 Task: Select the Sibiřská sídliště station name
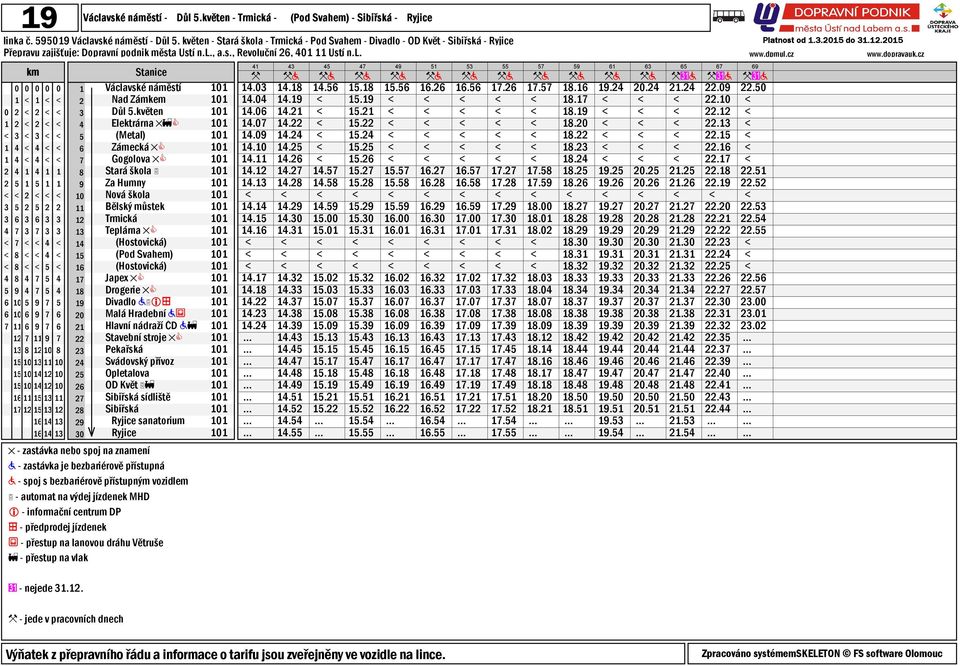click(138, 397)
